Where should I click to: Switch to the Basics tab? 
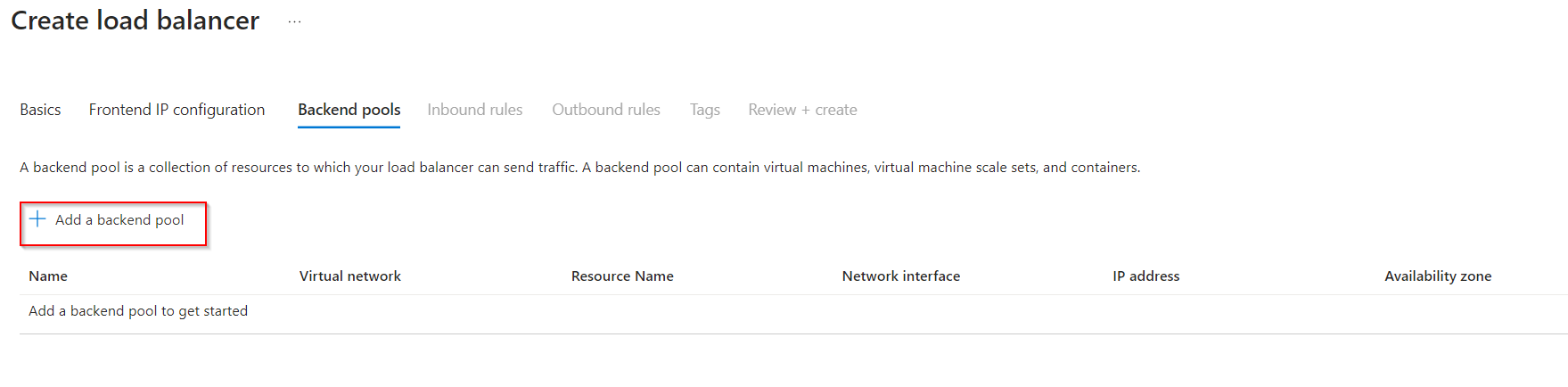pos(40,110)
